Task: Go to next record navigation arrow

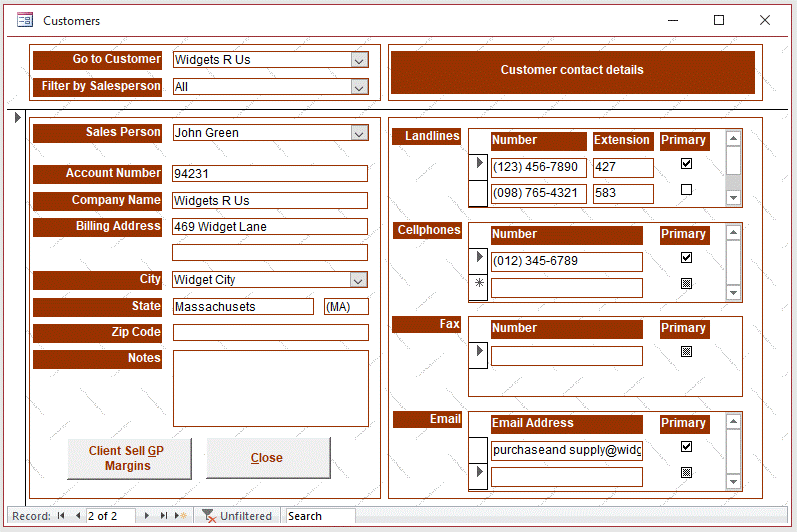Action: pyautogui.click(x=147, y=516)
